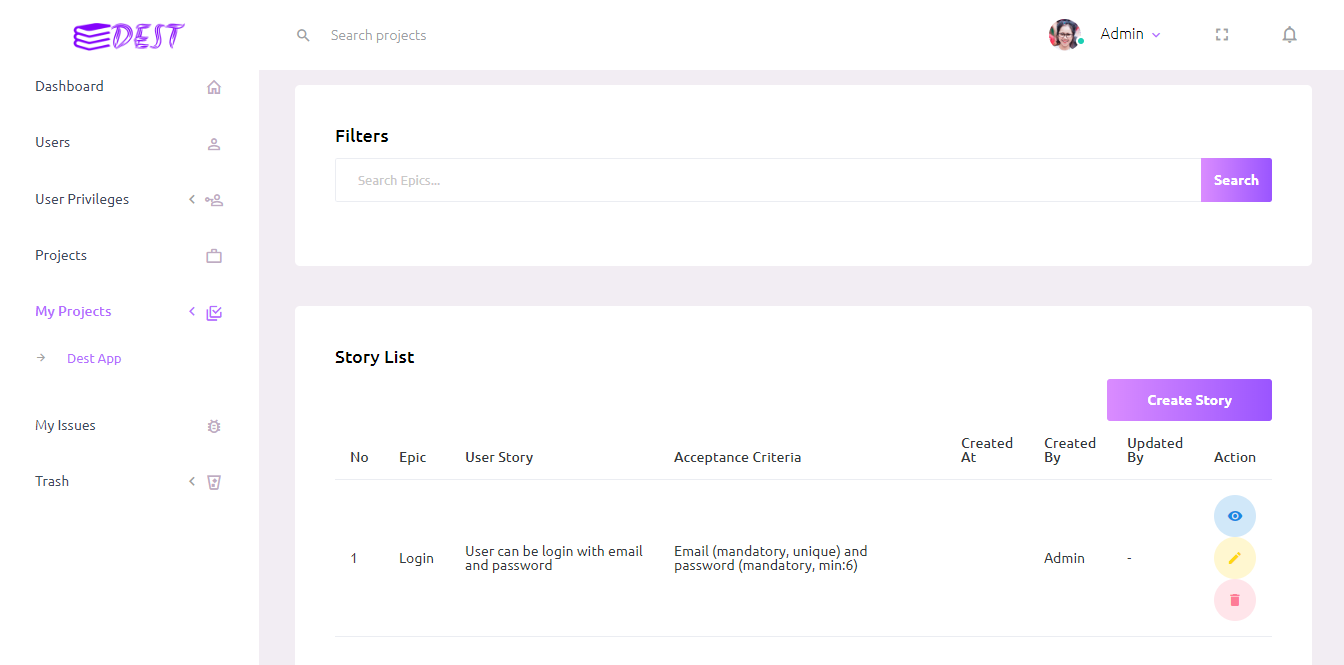This screenshot has width=1344, height=665.
Task: Click the Created By column header
Action: [x=1070, y=450]
